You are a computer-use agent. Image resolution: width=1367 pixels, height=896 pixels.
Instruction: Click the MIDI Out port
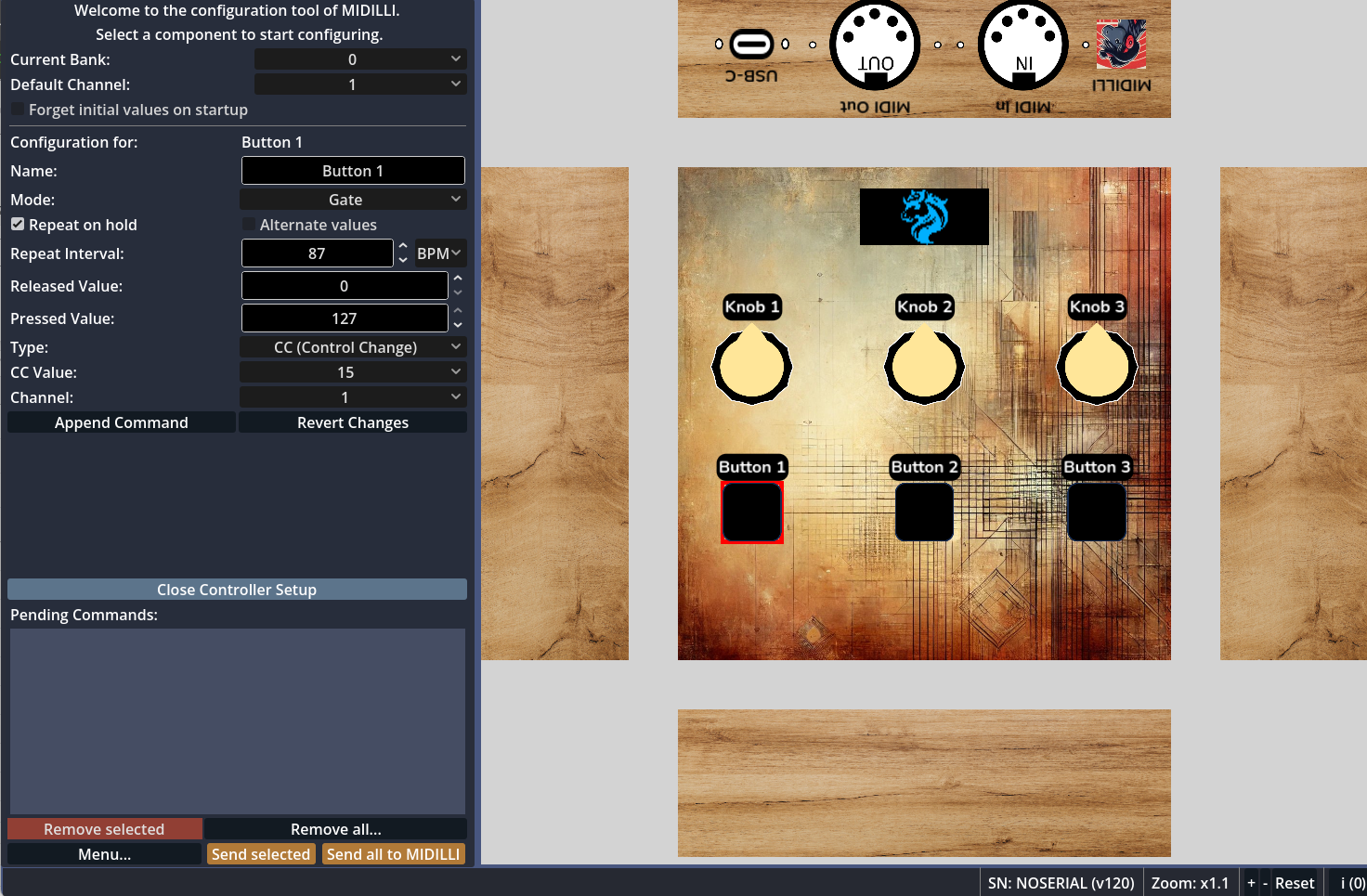875,45
